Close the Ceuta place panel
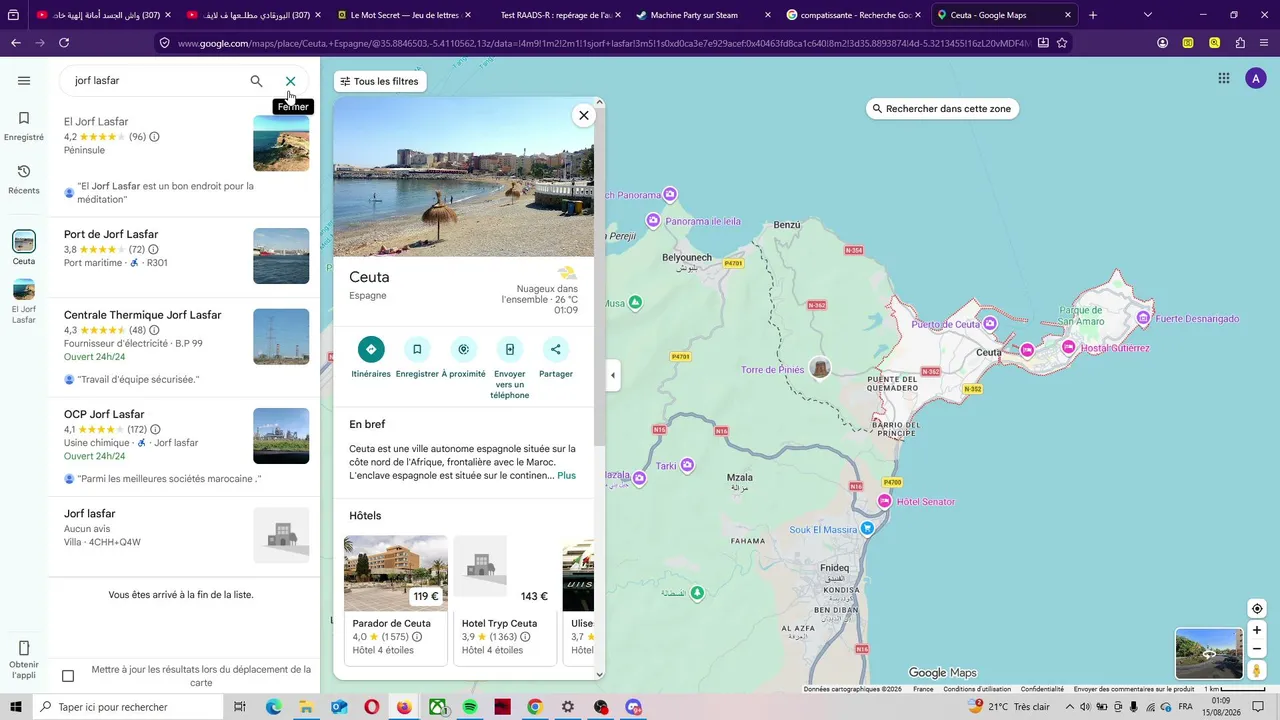This screenshot has height=720, width=1280. 584,115
